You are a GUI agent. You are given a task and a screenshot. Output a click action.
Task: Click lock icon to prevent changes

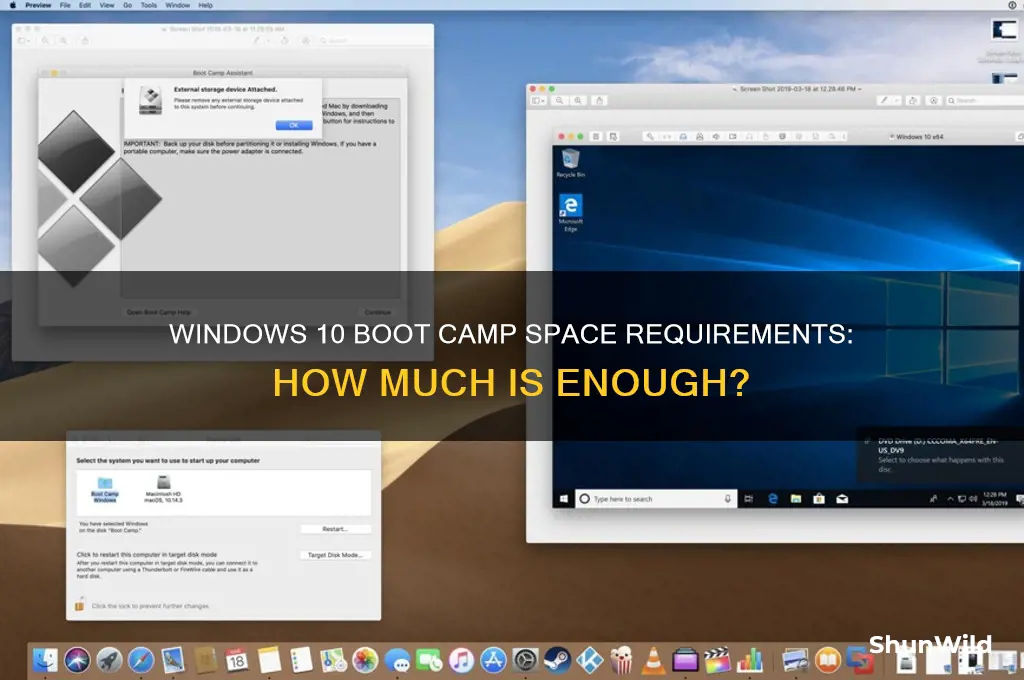pyautogui.click(x=80, y=604)
